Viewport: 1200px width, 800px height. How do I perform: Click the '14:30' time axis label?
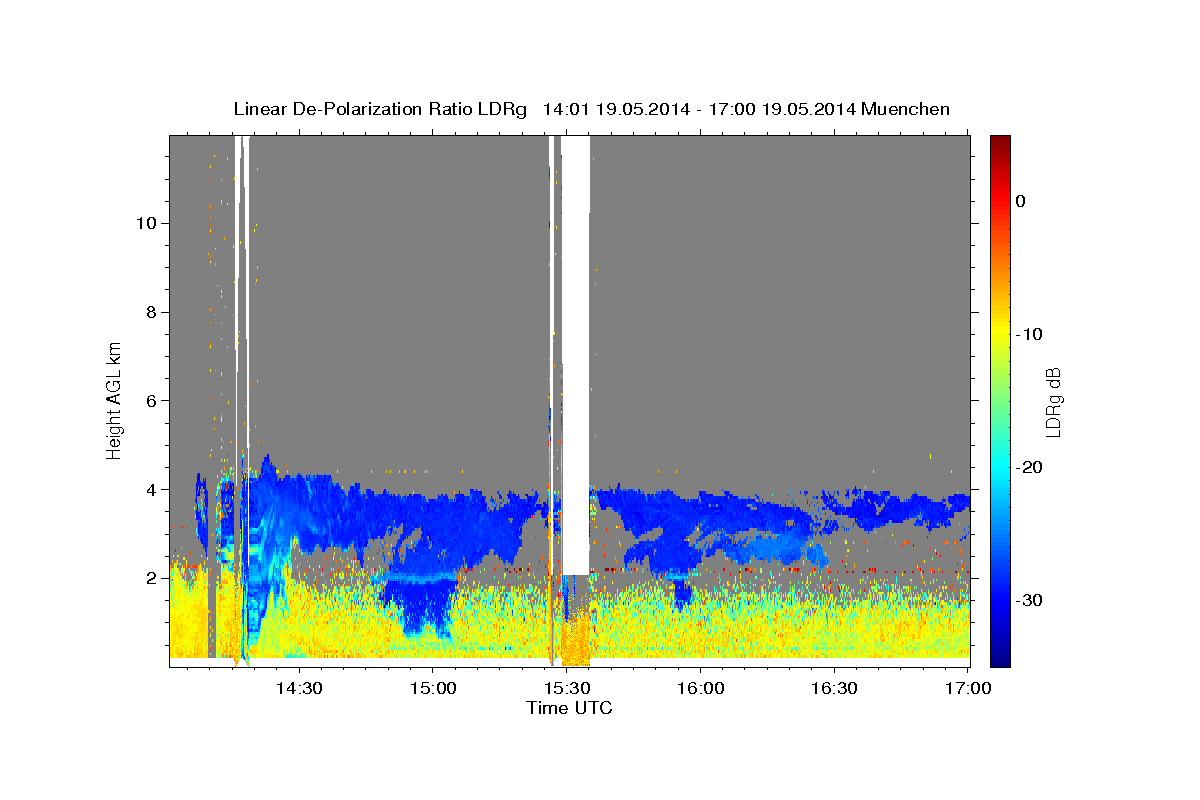(x=299, y=689)
